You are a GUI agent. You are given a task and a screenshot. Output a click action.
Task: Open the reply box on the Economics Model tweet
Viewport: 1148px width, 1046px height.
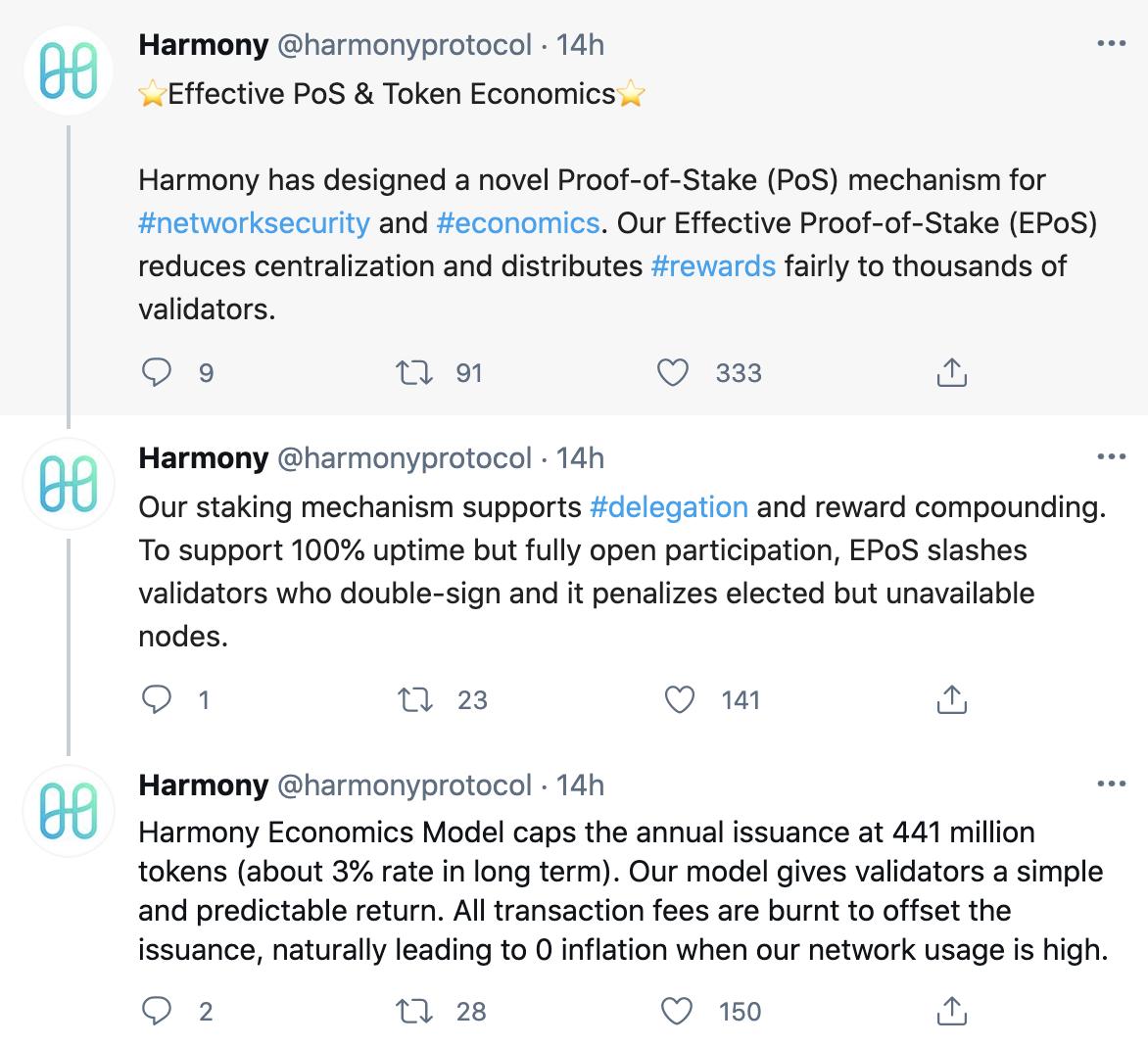(x=157, y=1011)
